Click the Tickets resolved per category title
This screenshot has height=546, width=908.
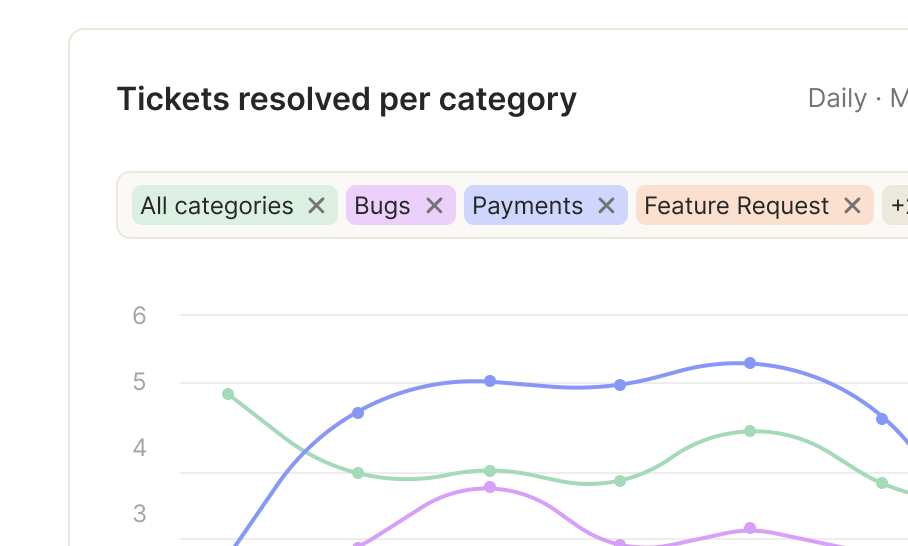click(347, 99)
